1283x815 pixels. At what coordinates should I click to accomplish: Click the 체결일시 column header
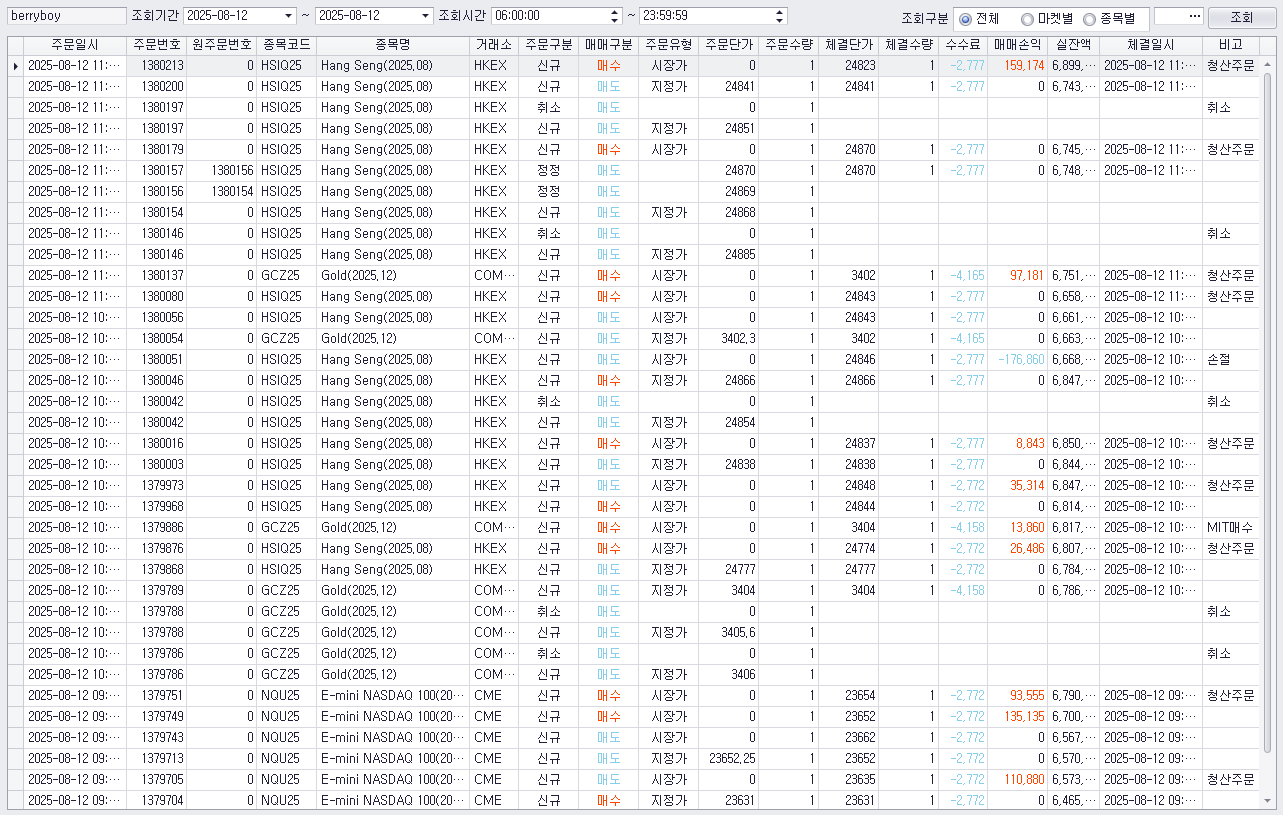click(x=1151, y=45)
